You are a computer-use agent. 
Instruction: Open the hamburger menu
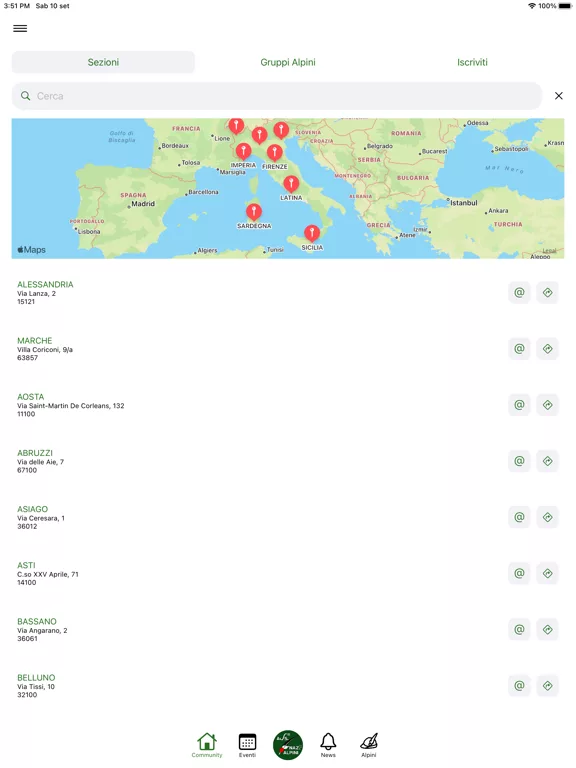[20, 28]
